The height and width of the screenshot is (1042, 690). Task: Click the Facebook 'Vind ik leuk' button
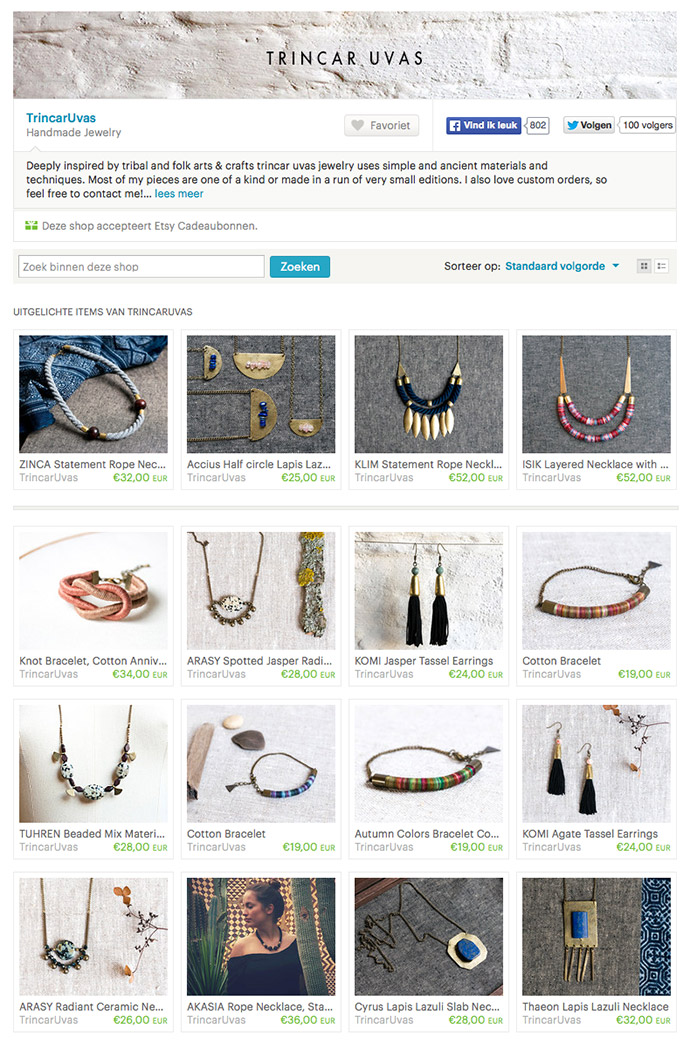click(x=483, y=125)
